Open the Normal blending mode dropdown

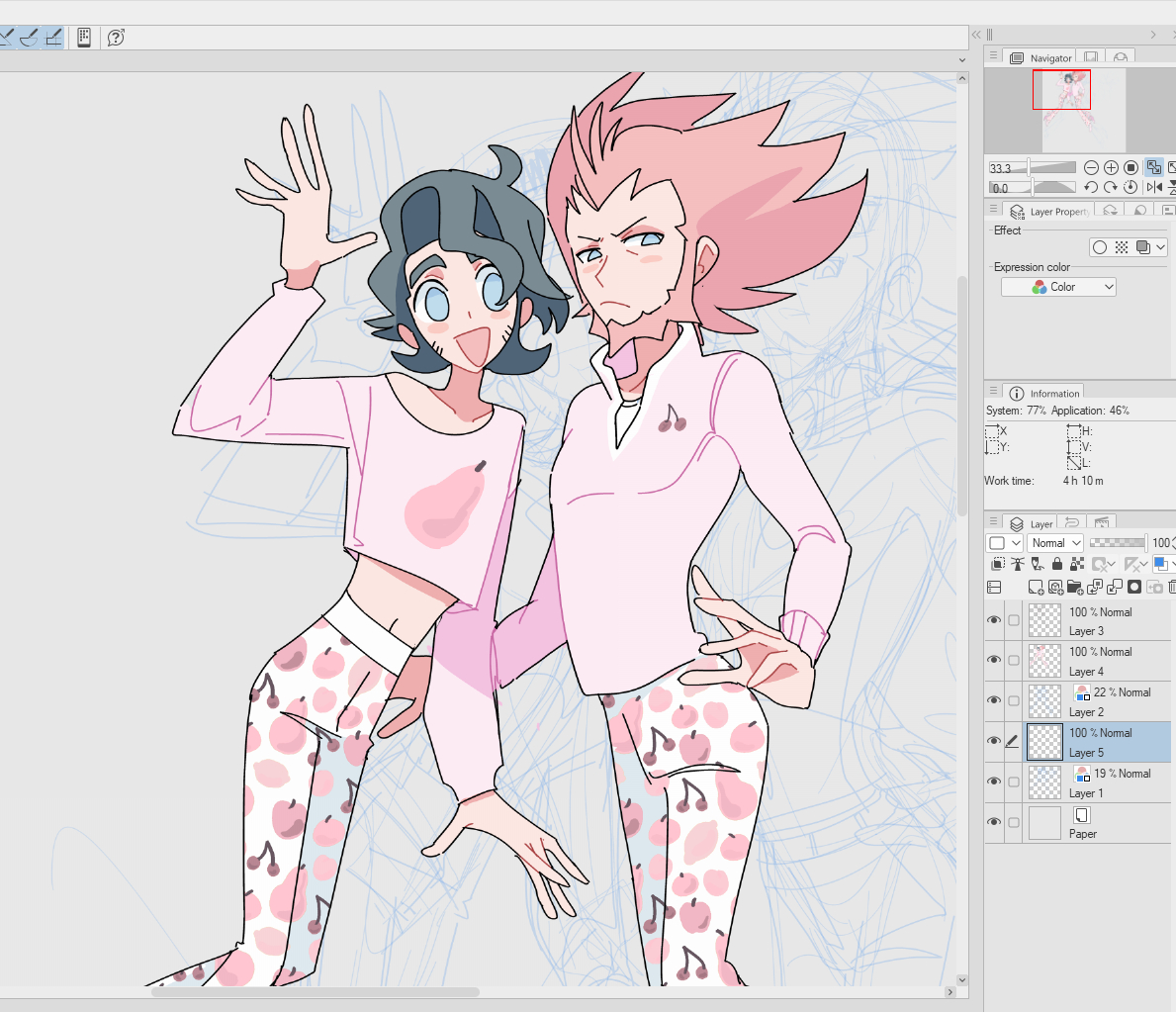coord(1055,543)
